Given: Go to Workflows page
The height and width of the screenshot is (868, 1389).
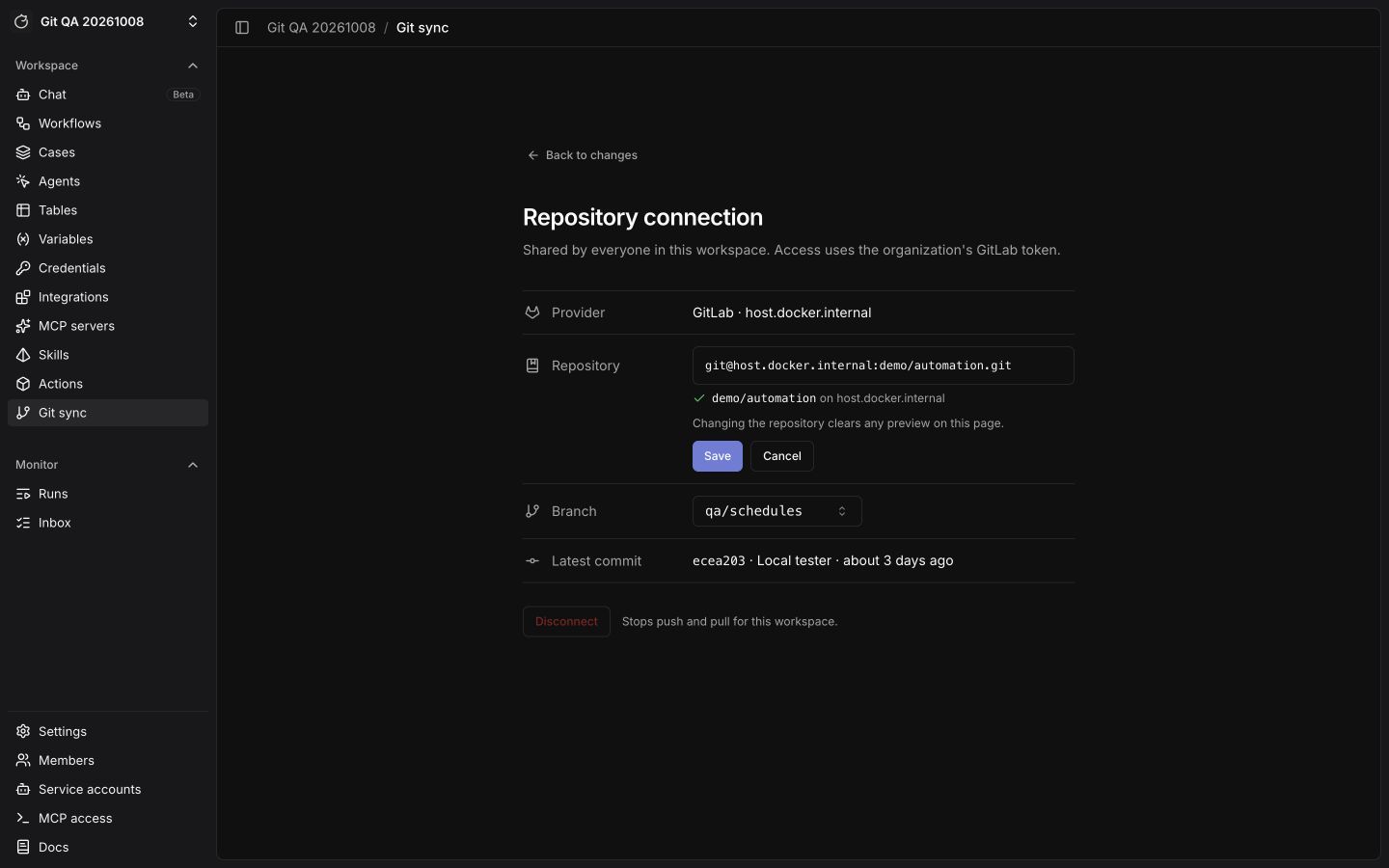Looking at the screenshot, I should tap(108, 123).
